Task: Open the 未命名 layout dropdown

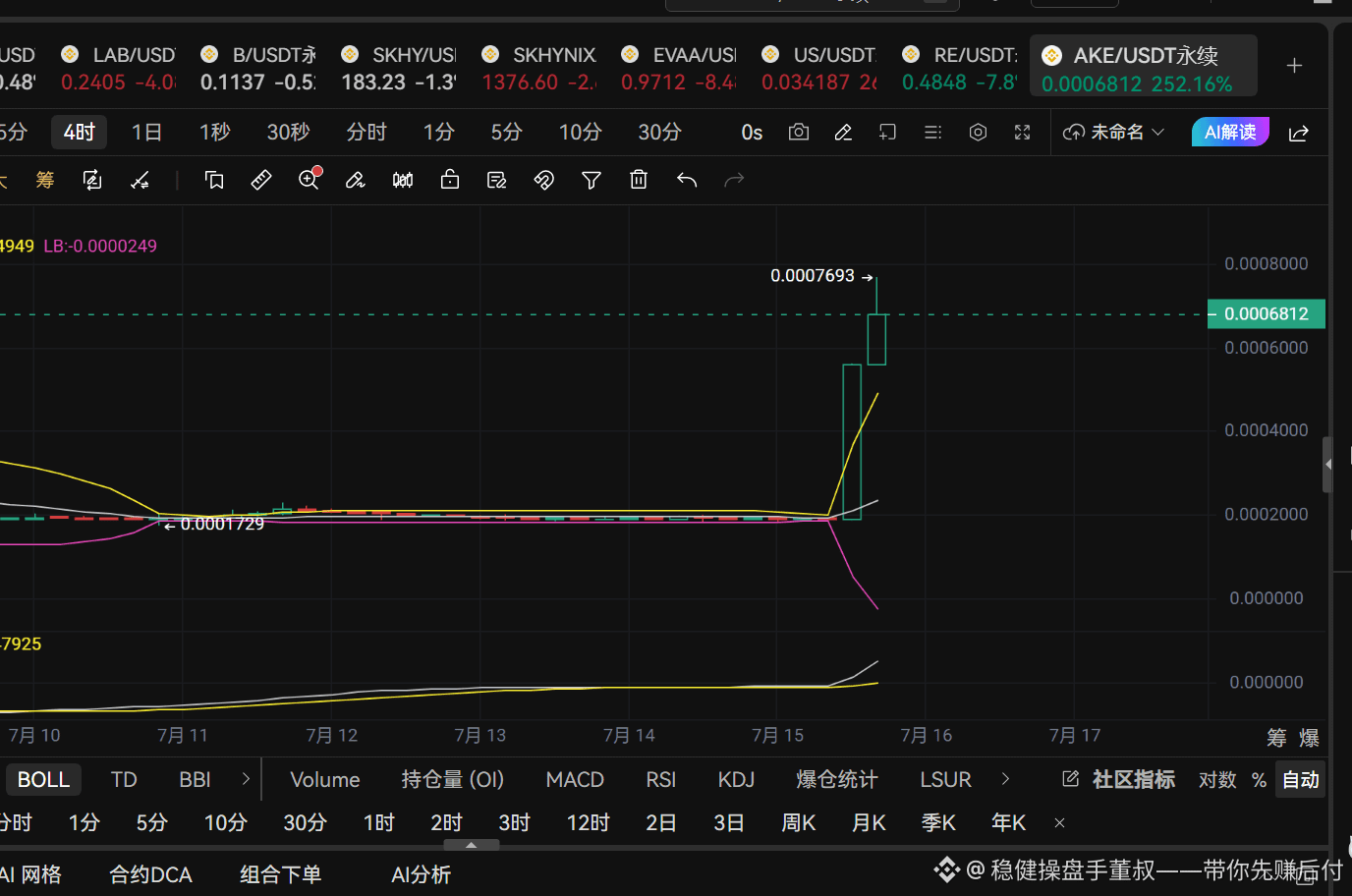Action: pyautogui.click(x=1114, y=132)
